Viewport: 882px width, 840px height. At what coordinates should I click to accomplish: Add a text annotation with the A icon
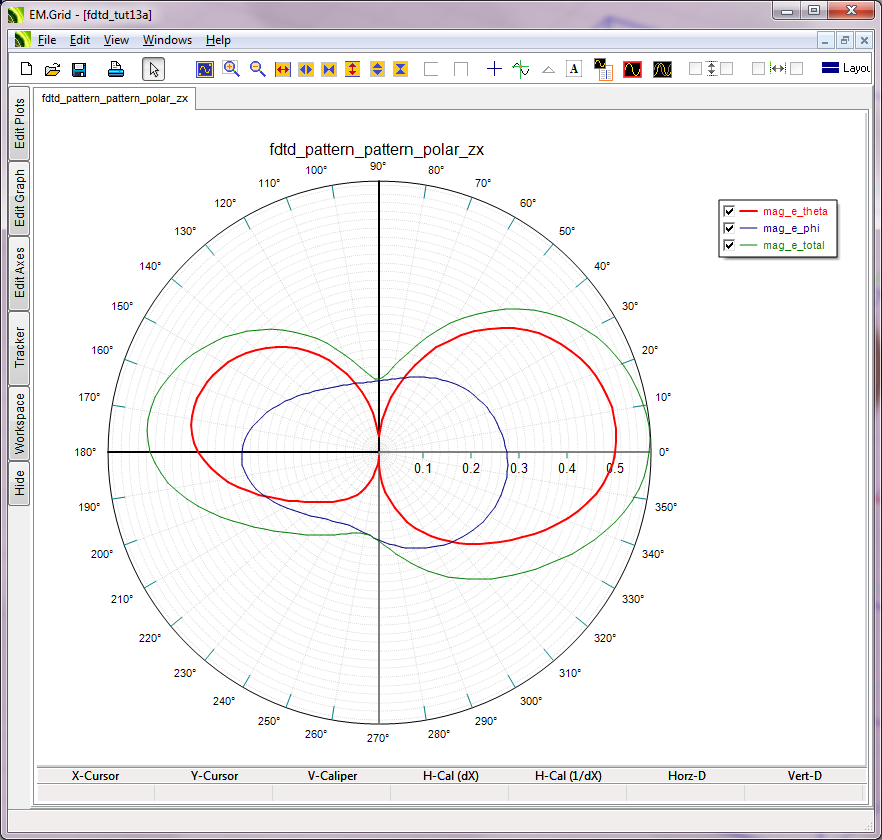(x=574, y=69)
